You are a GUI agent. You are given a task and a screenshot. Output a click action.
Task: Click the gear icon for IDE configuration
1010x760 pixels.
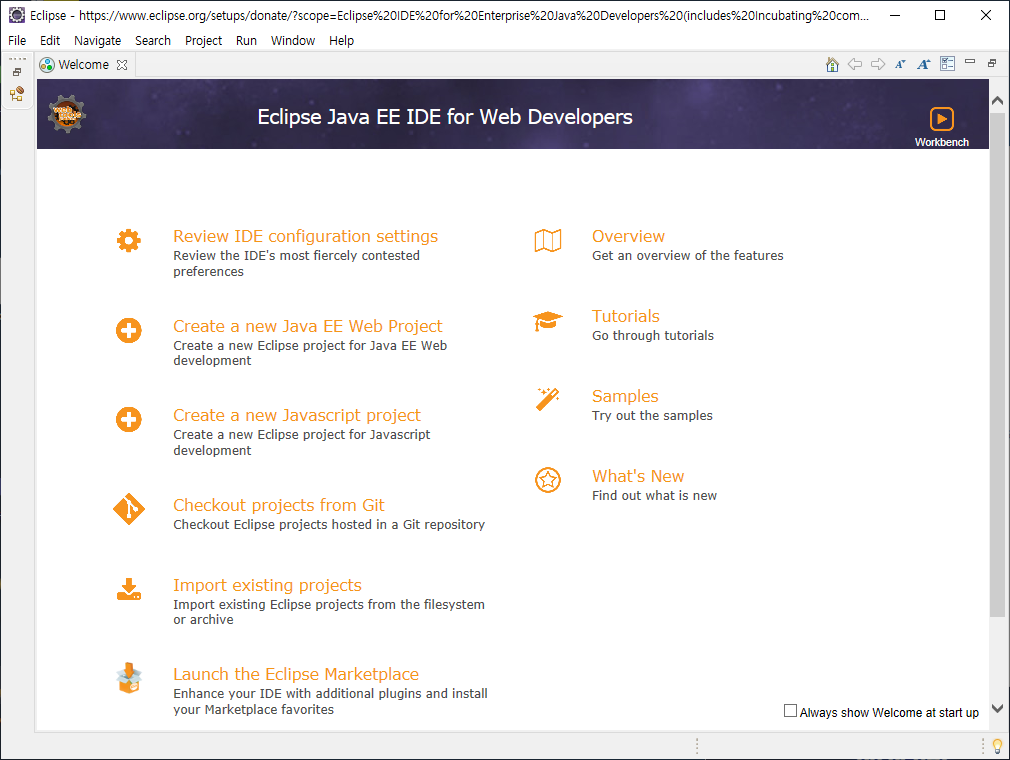point(129,240)
